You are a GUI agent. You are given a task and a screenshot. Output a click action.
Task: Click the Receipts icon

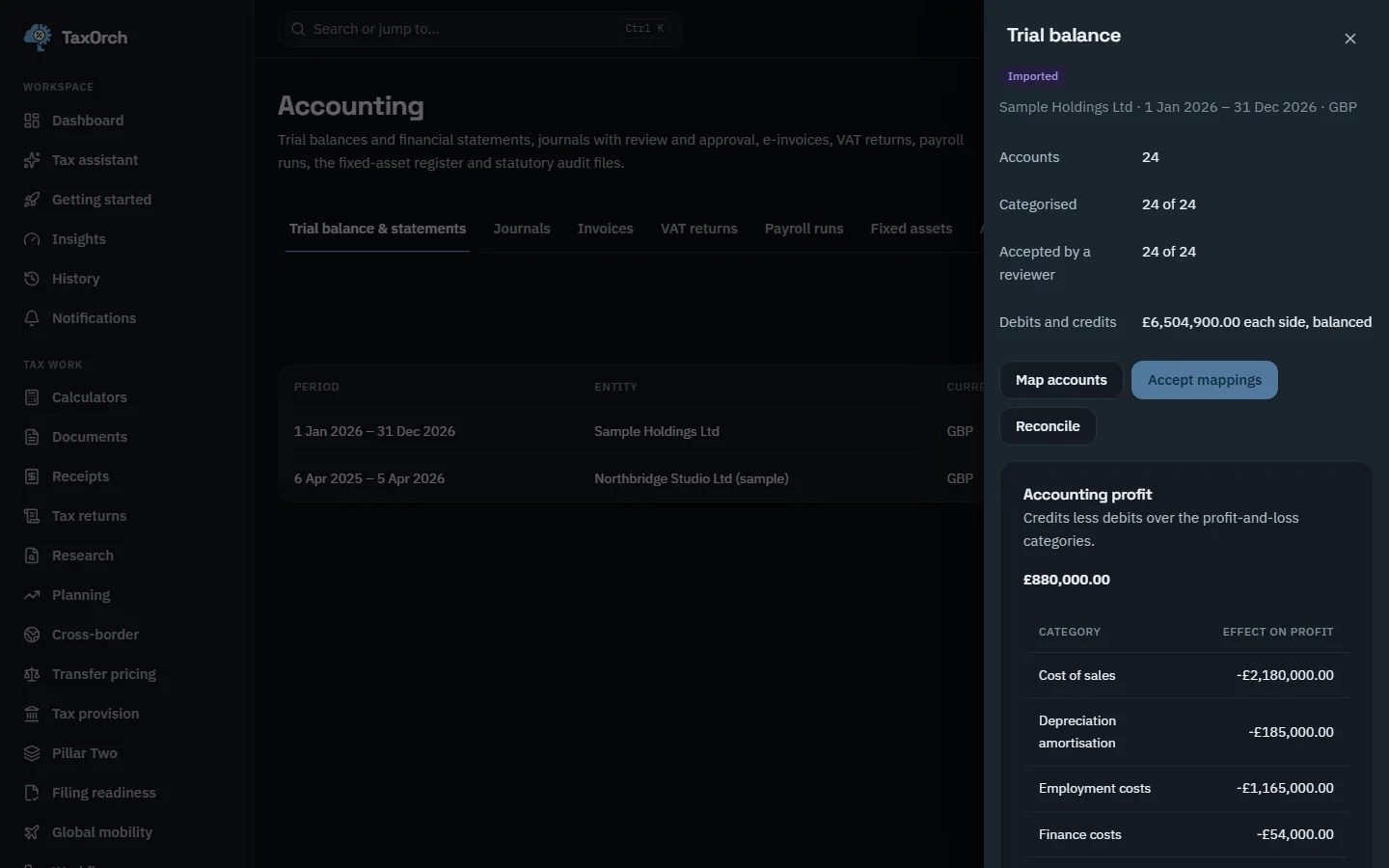pos(32,476)
